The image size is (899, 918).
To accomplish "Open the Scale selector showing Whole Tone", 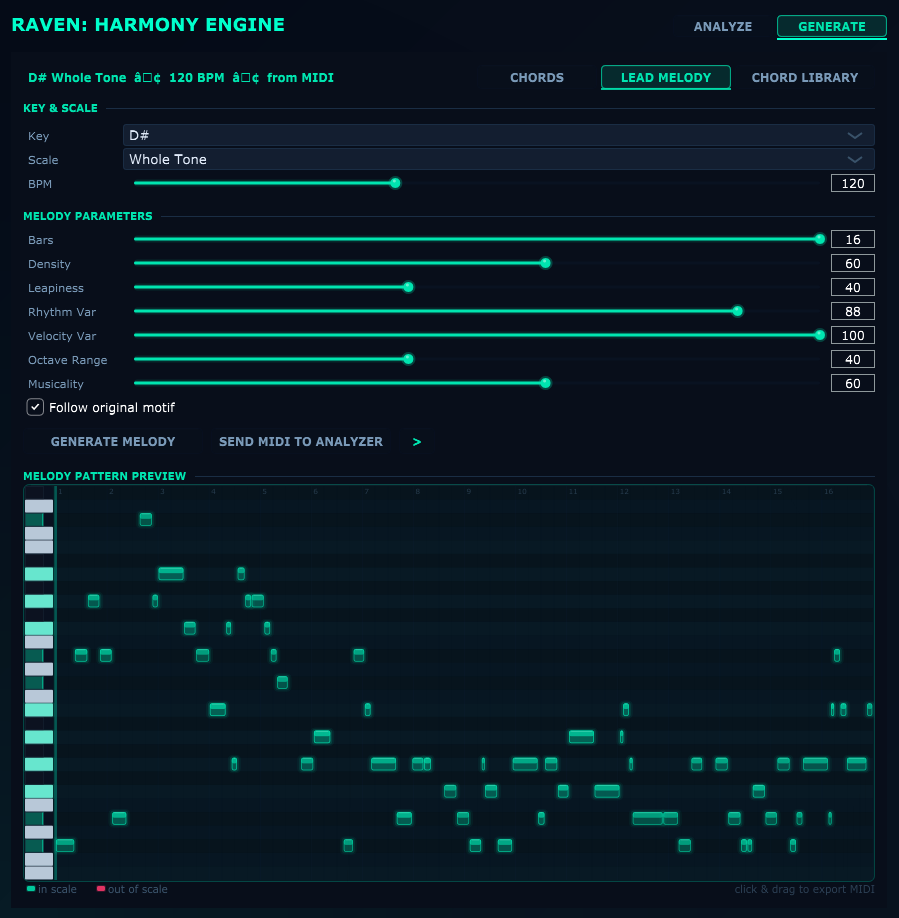I will (498, 158).
